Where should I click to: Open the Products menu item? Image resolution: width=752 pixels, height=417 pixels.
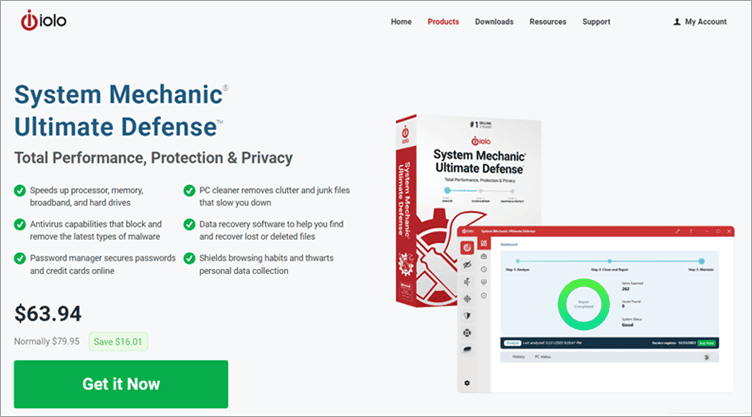tap(443, 22)
